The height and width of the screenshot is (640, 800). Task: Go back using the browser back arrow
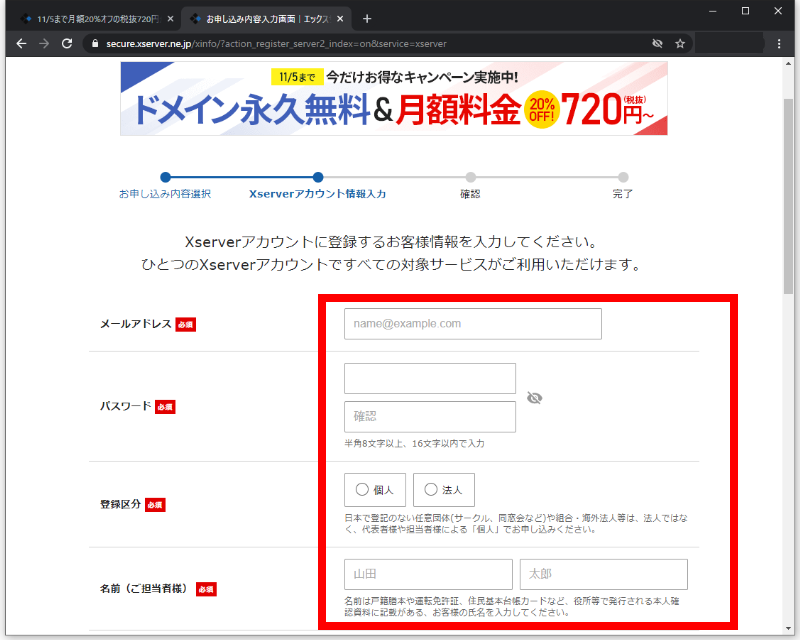21,44
